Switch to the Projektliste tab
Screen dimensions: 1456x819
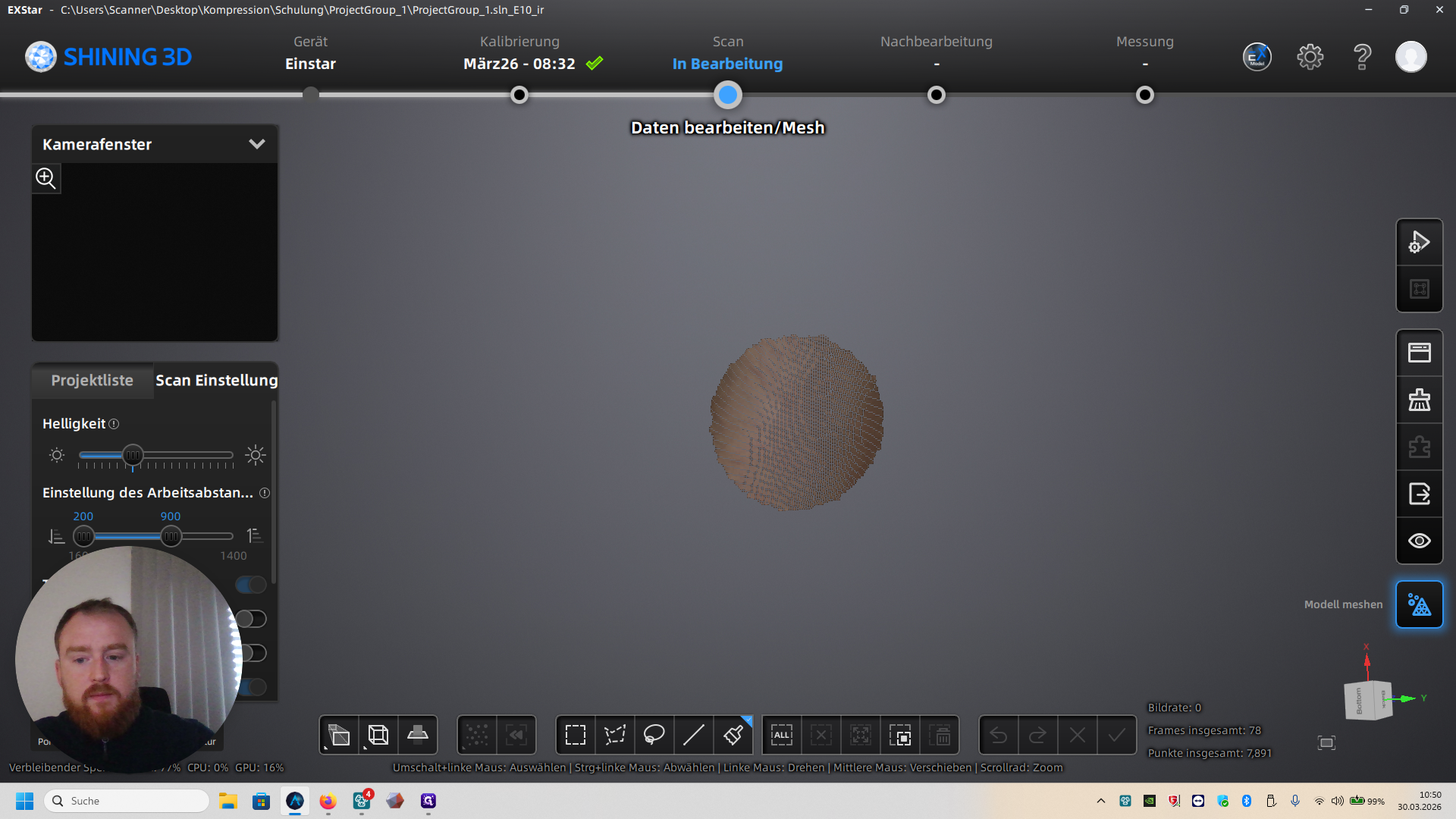(92, 380)
